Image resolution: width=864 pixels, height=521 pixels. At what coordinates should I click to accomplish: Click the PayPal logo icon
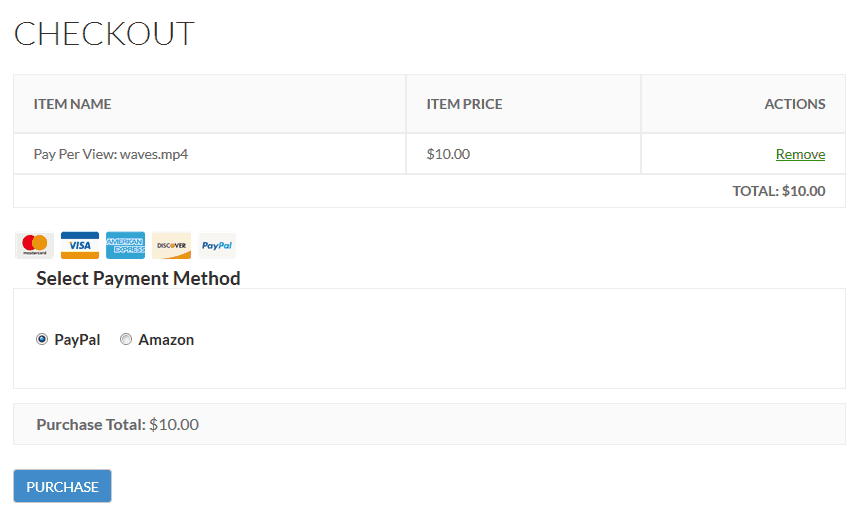click(217, 245)
